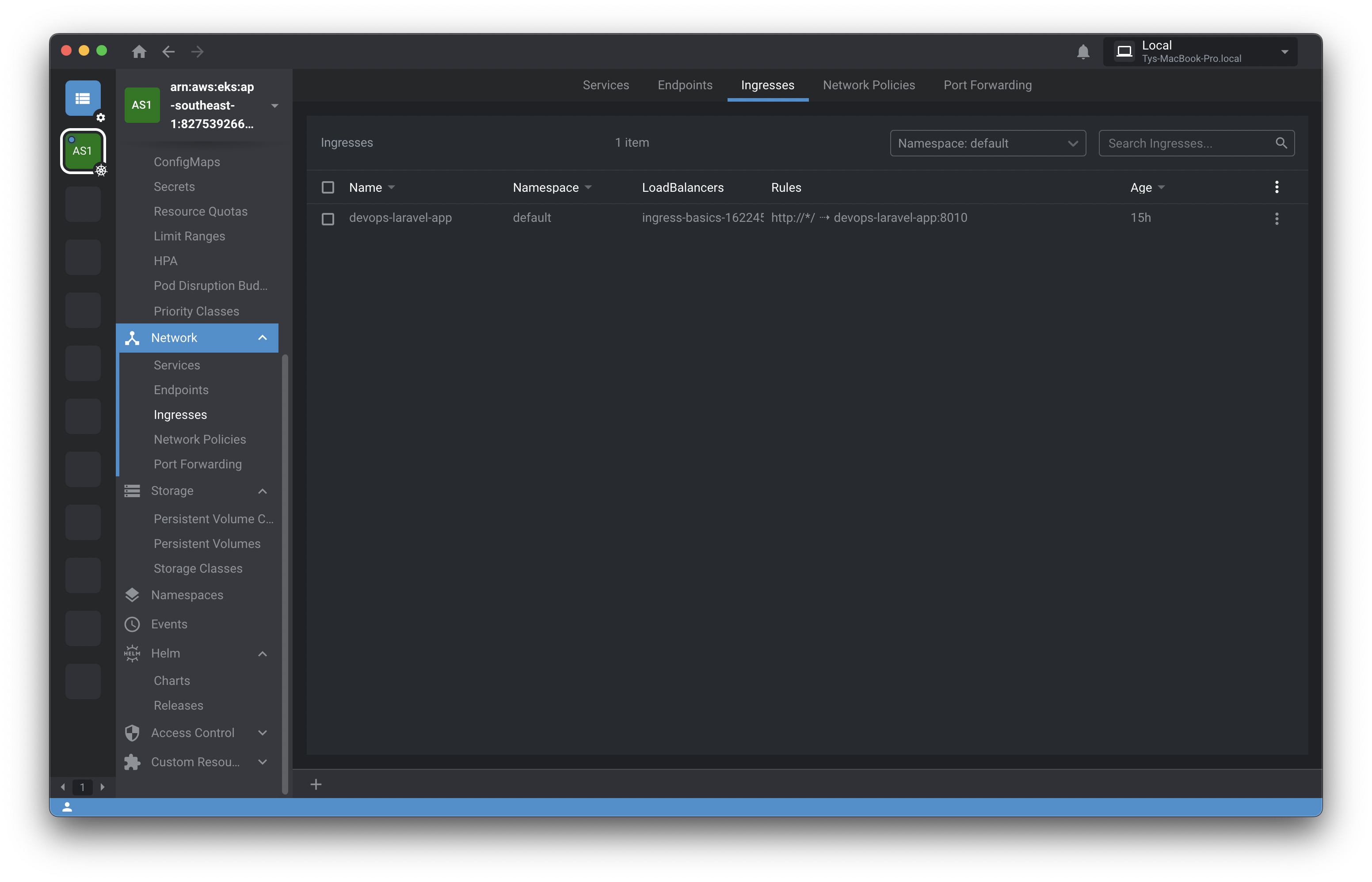Switch to the Network Policies tab
Viewport: 1372px width, 882px height.
(869, 85)
